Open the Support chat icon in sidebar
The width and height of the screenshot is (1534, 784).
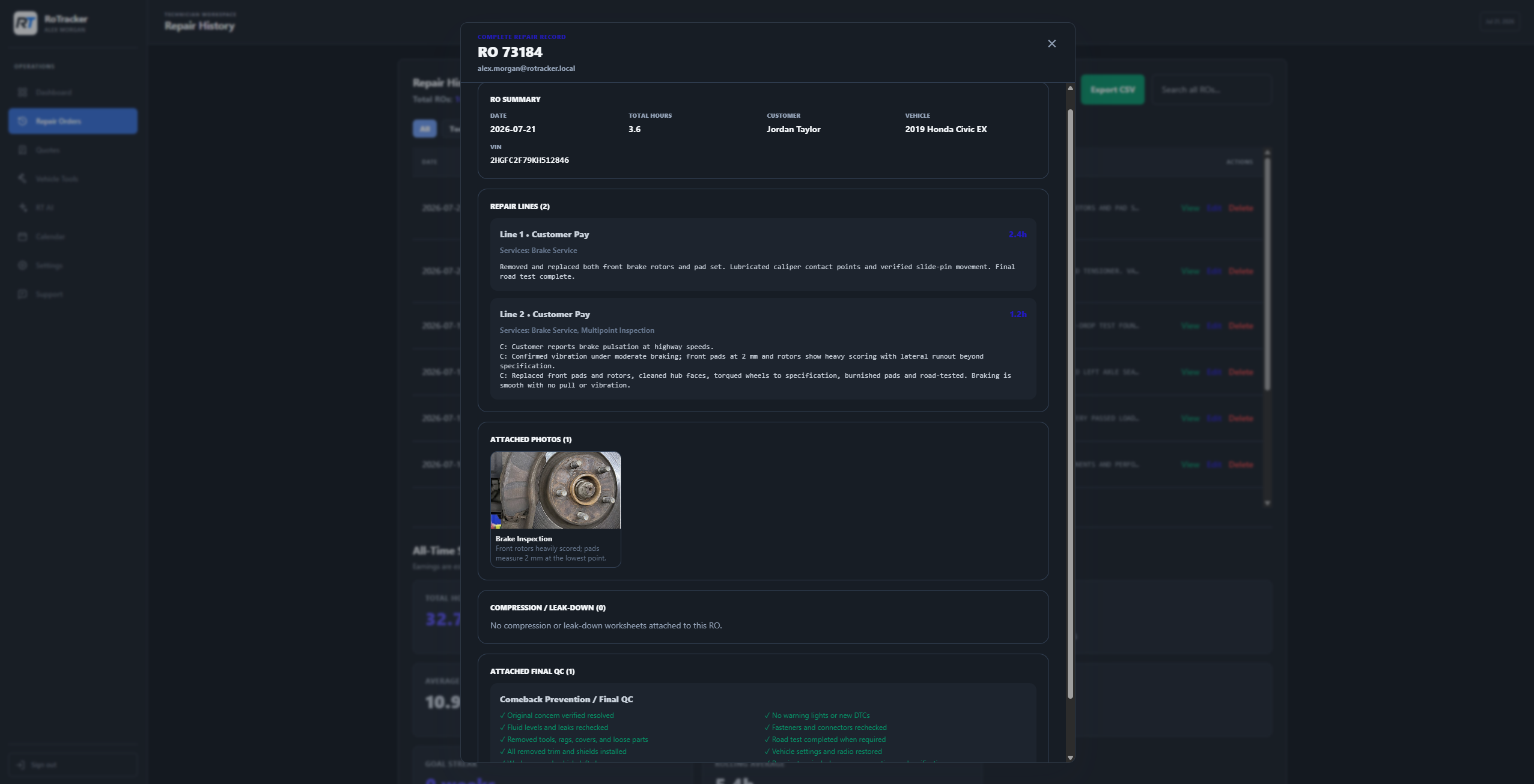point(23,294)
